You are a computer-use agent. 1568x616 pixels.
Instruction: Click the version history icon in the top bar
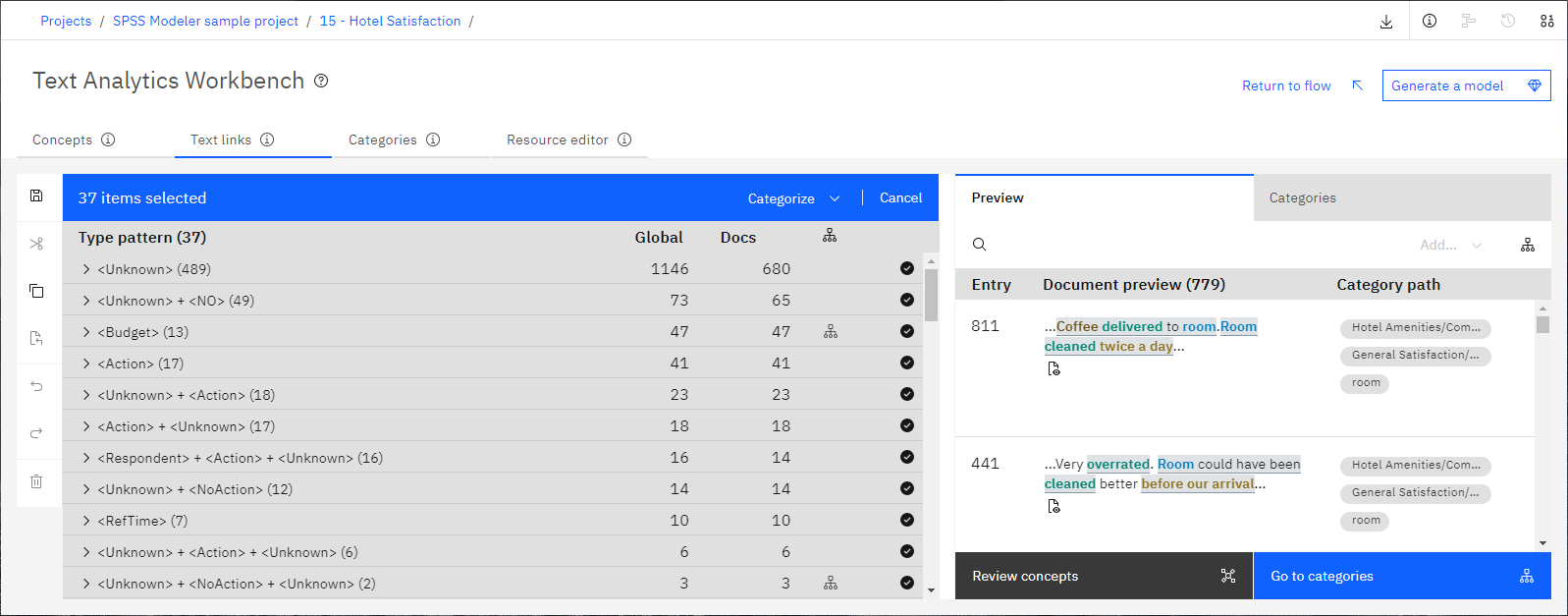point(1508,21)
